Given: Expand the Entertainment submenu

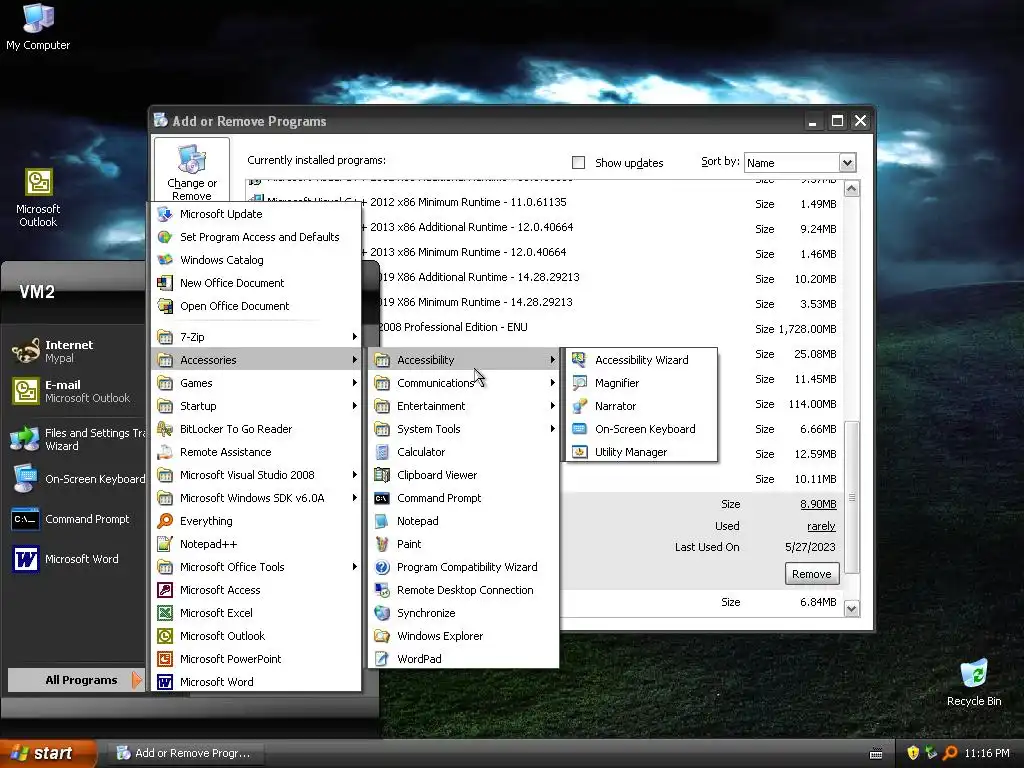Looking at the screenshot, I should click(x=464, y=406).
